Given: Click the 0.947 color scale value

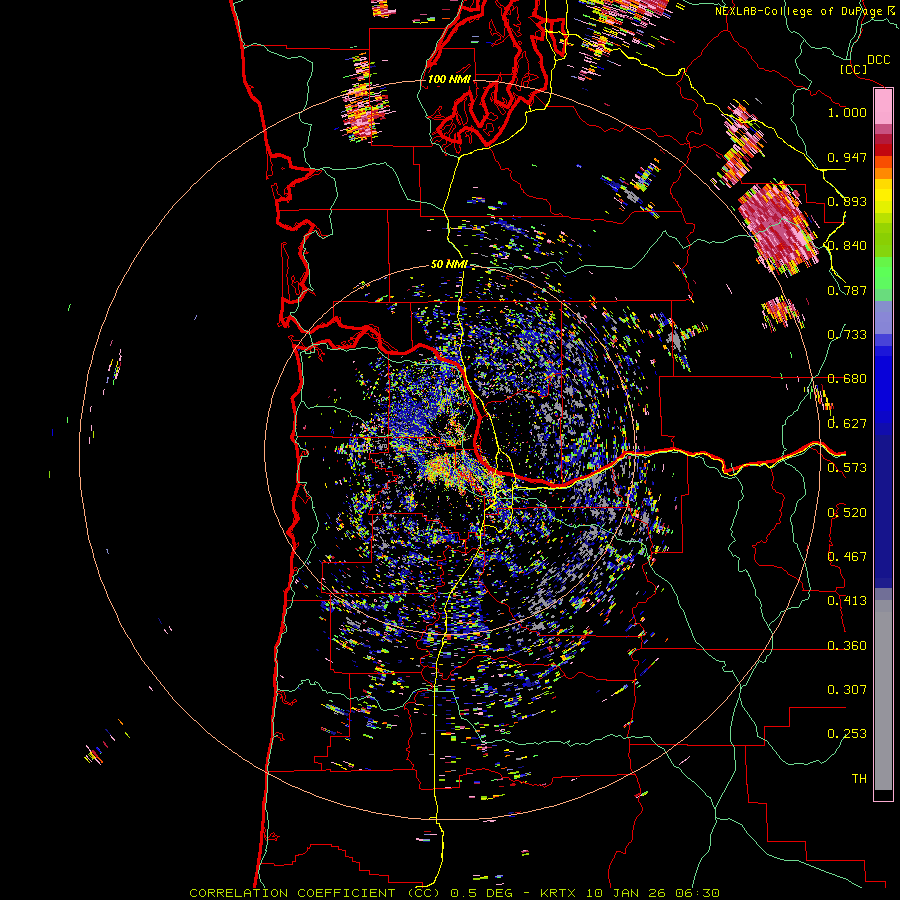Looking at the screenshot, I should (847, 157).
